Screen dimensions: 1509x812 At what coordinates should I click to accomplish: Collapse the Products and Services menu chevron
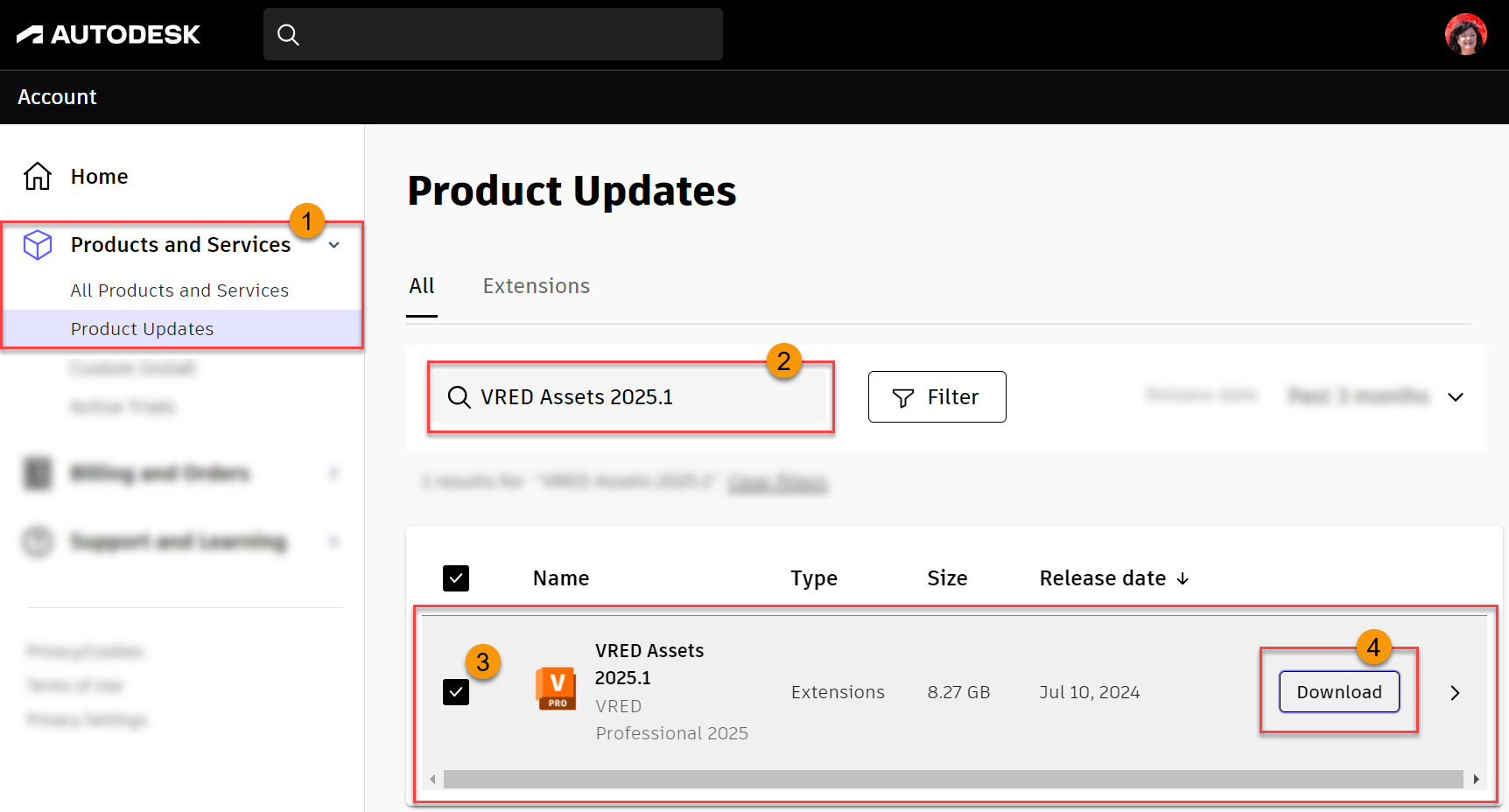click(333, 245)
